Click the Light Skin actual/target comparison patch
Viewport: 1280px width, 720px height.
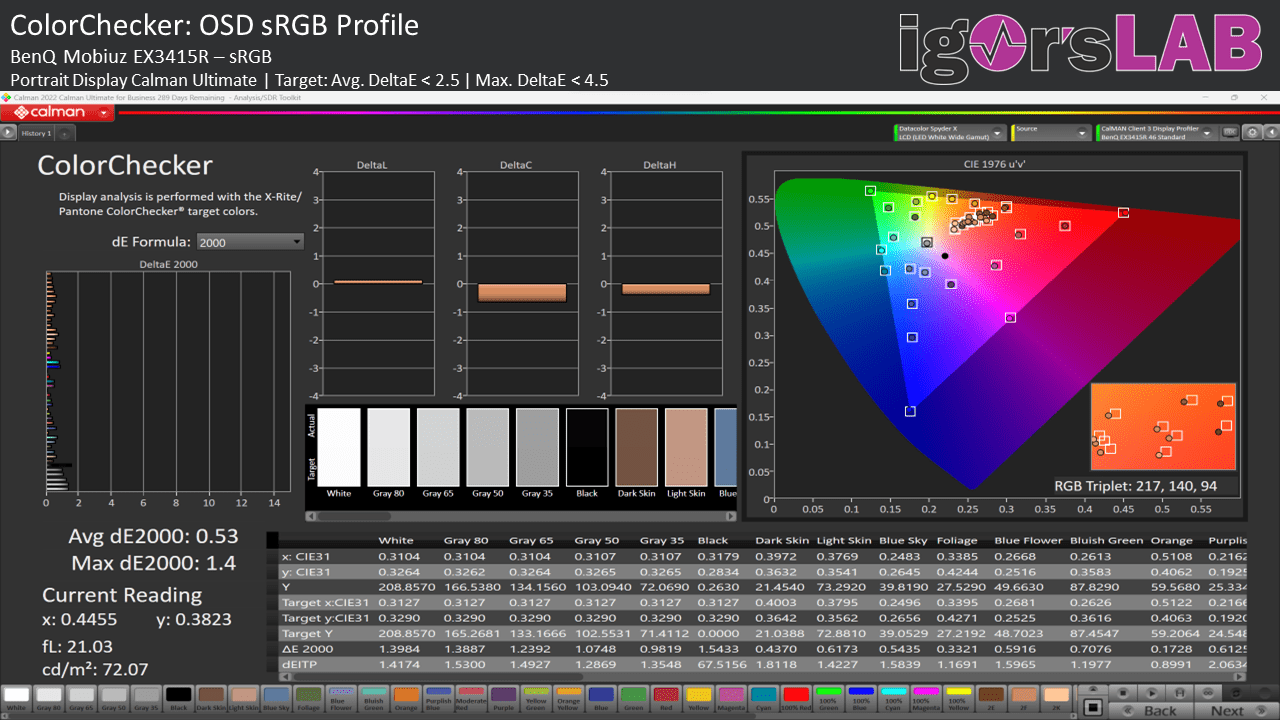(x=686, y=446)
